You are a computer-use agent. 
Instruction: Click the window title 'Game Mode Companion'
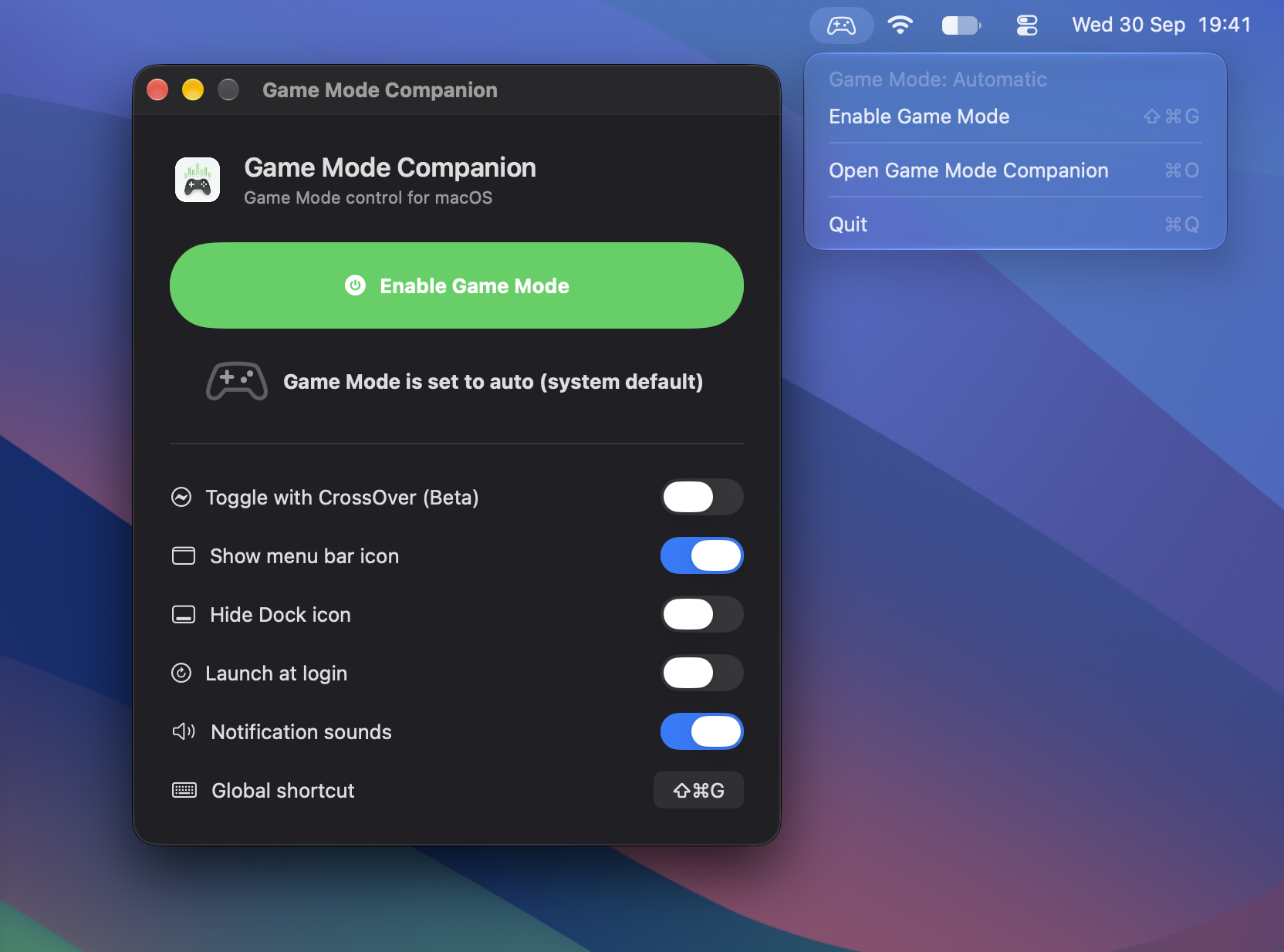pyautogui.click(x=380, y=90)
